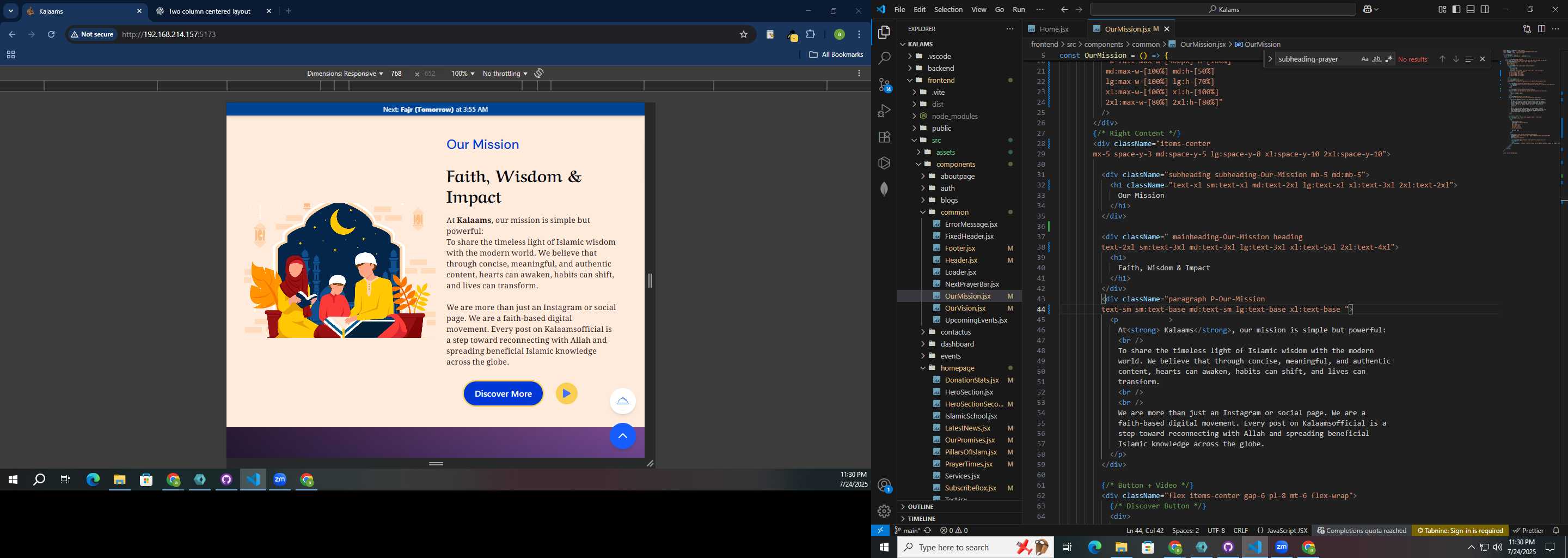Toggle the Primary Side Bar visibility
Image resolution: width=1568 pixels, height=558 pixels.
[x=1456, y=9]
